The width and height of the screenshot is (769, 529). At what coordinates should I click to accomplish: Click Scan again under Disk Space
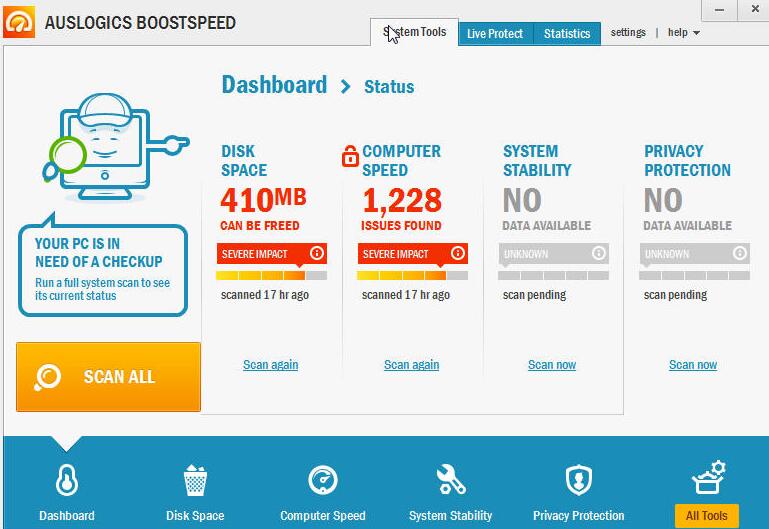(270, 365)
